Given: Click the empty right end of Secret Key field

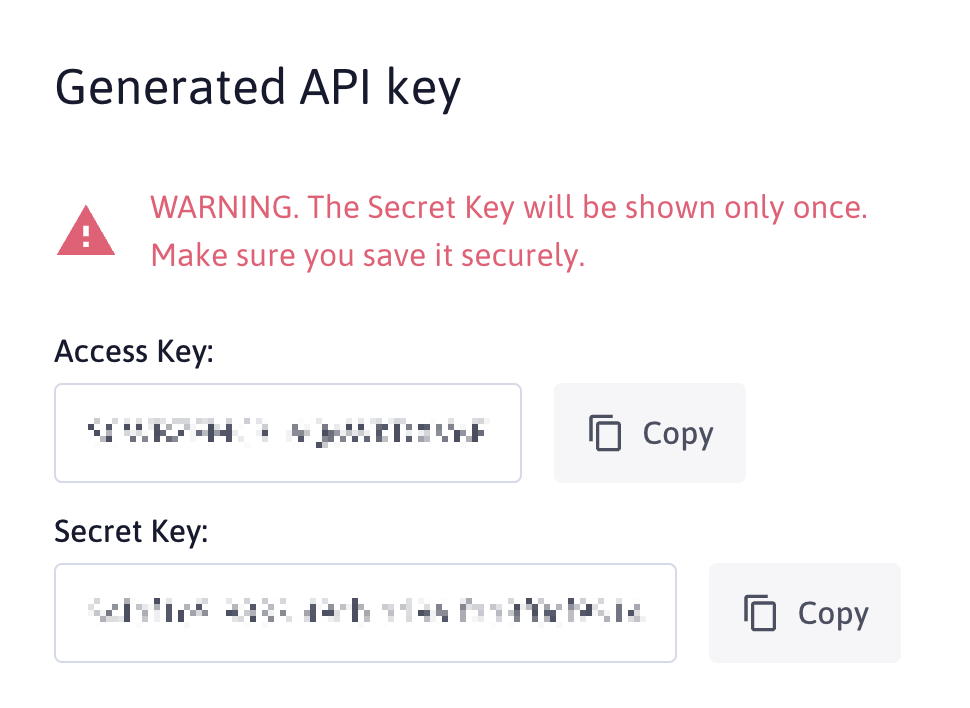Looking at the screenshot, I should click(662, 612).
